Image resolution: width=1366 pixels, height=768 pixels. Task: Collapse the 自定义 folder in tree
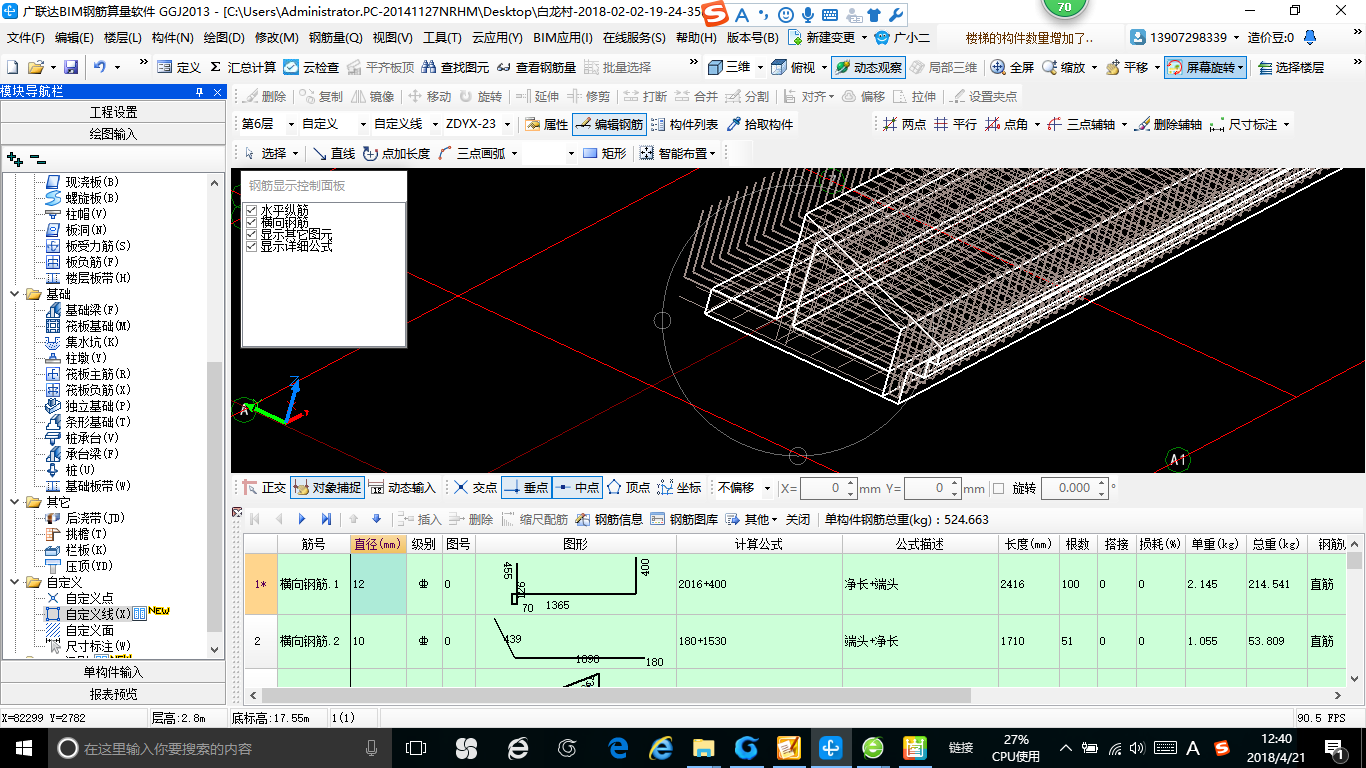coord(15,582)
